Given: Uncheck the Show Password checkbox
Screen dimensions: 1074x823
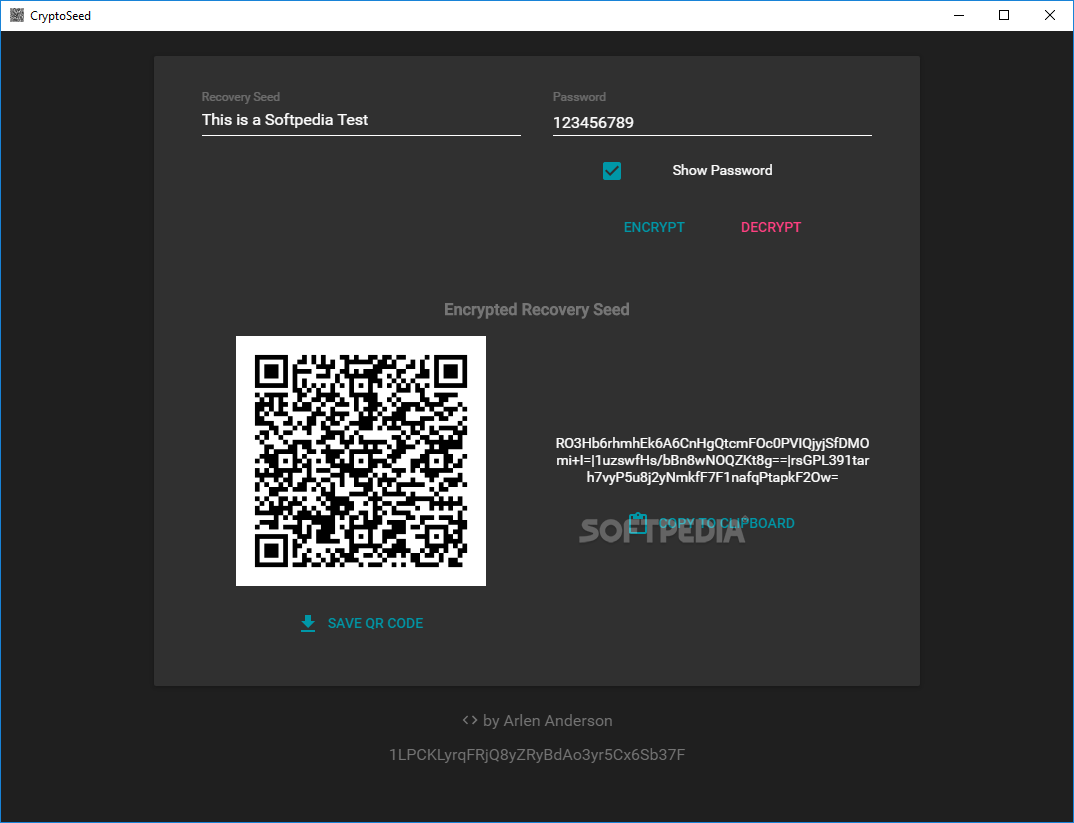Looking at the screenshot, I should [612, 170].
